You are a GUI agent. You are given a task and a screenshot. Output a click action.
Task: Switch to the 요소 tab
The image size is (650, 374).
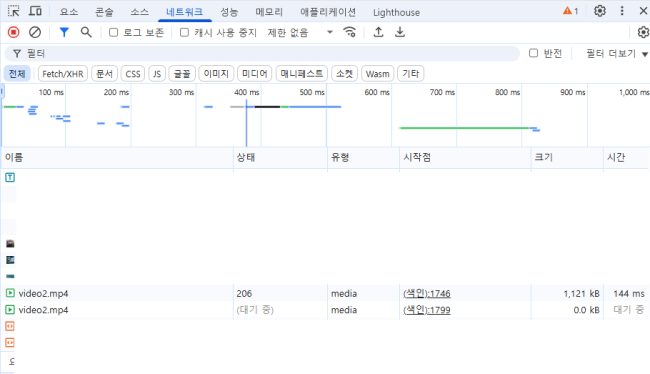(69, 12)
